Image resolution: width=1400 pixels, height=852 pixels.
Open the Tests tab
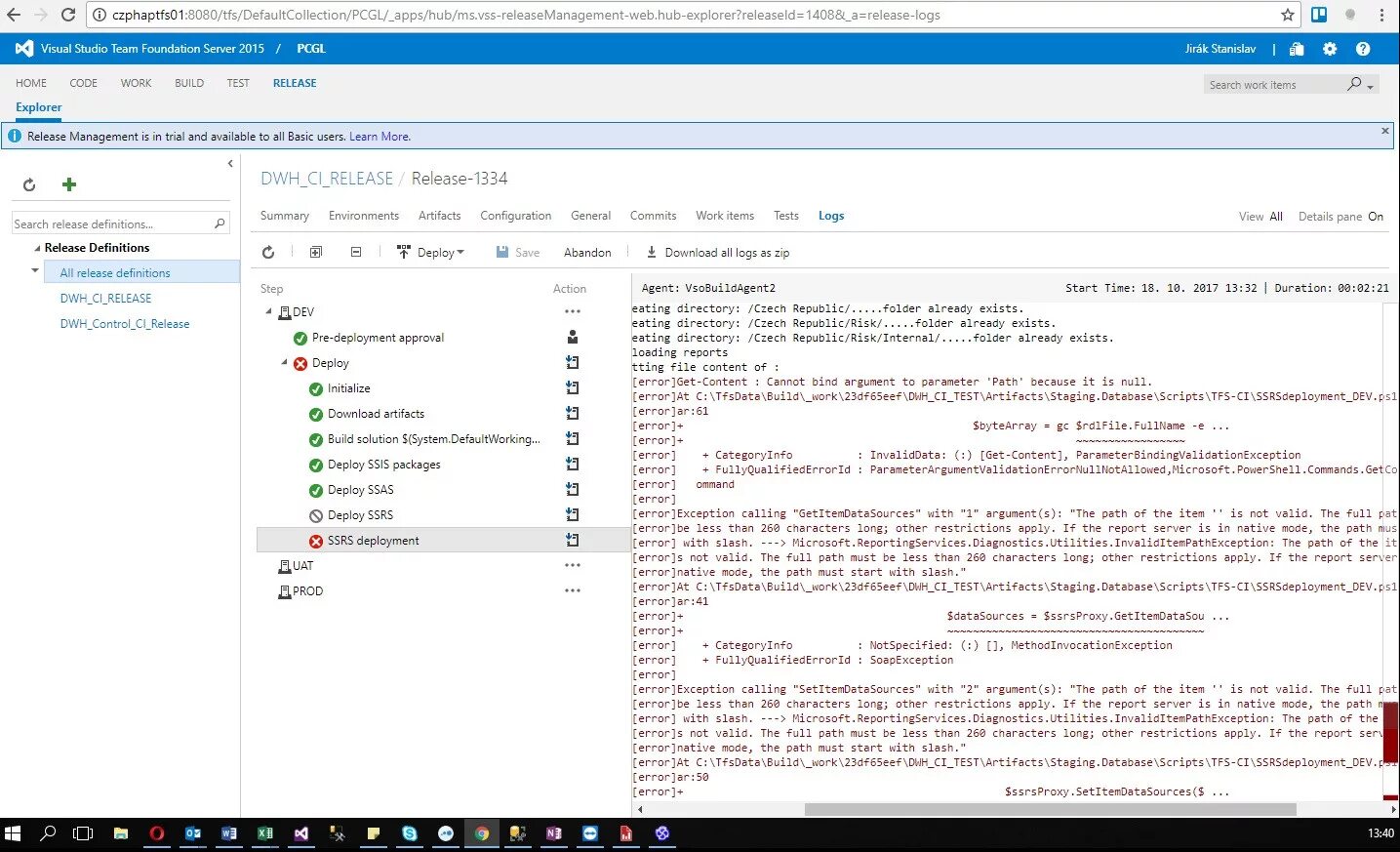tap(786, 216)
